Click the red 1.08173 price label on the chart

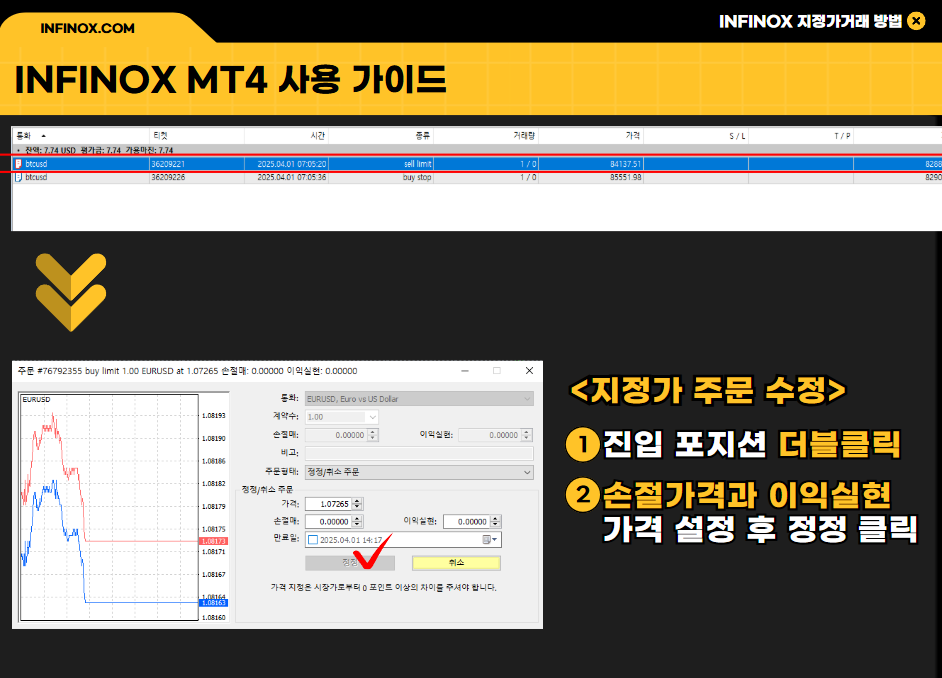(x=213, y=541)
